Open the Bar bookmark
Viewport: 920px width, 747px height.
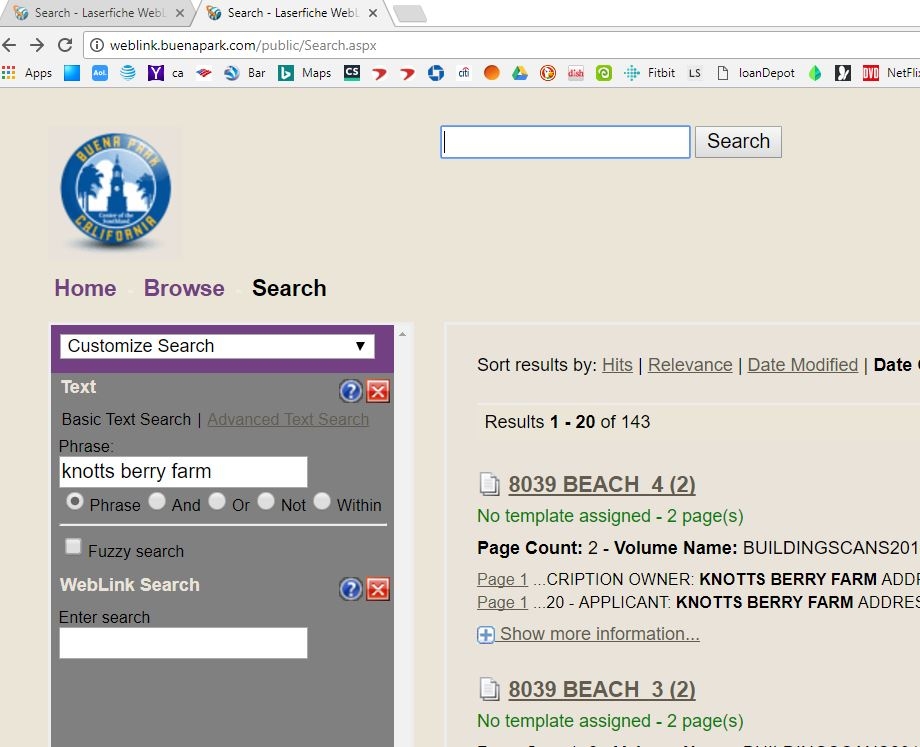click(x=245, y=73)
